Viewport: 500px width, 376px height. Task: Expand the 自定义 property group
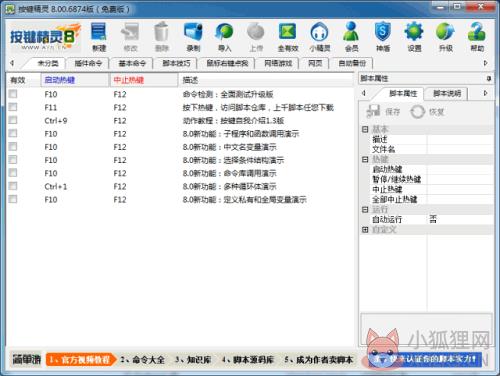(365, 229)
